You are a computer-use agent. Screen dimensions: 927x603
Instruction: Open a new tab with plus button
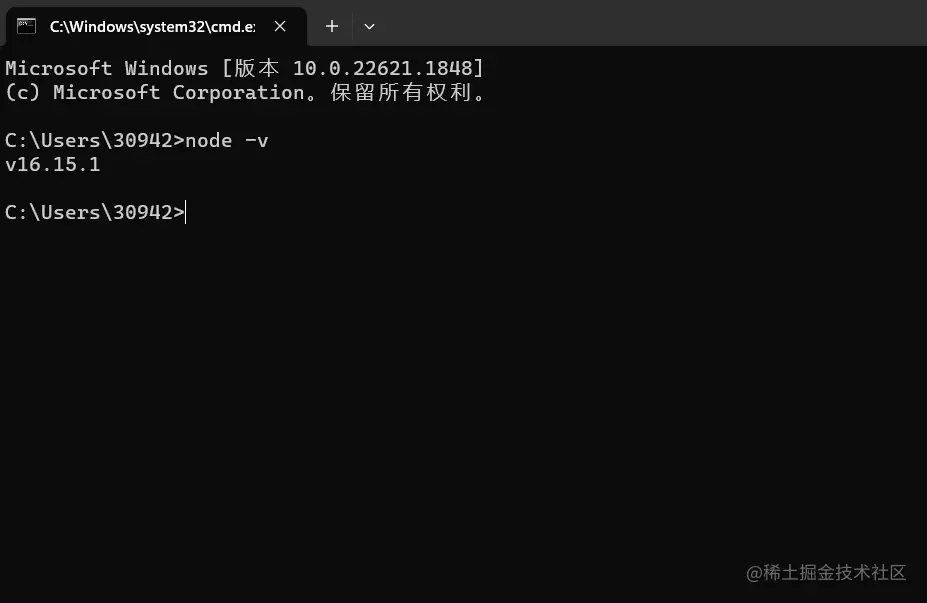[x=332, y=26]
